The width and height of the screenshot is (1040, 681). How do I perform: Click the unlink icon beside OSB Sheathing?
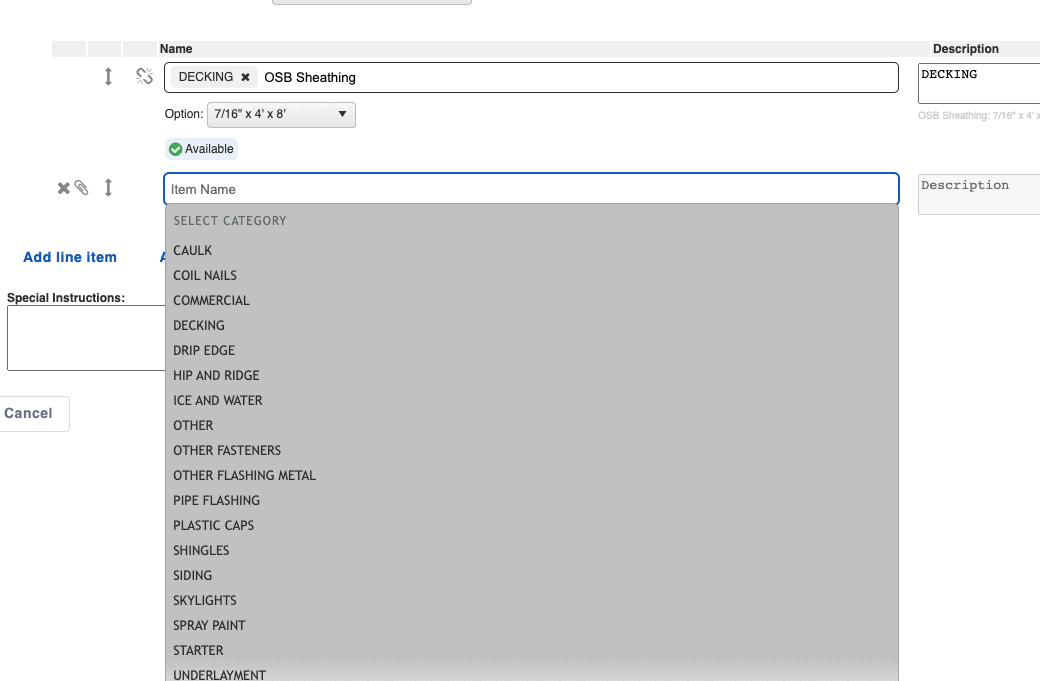[x=144, y=77]
